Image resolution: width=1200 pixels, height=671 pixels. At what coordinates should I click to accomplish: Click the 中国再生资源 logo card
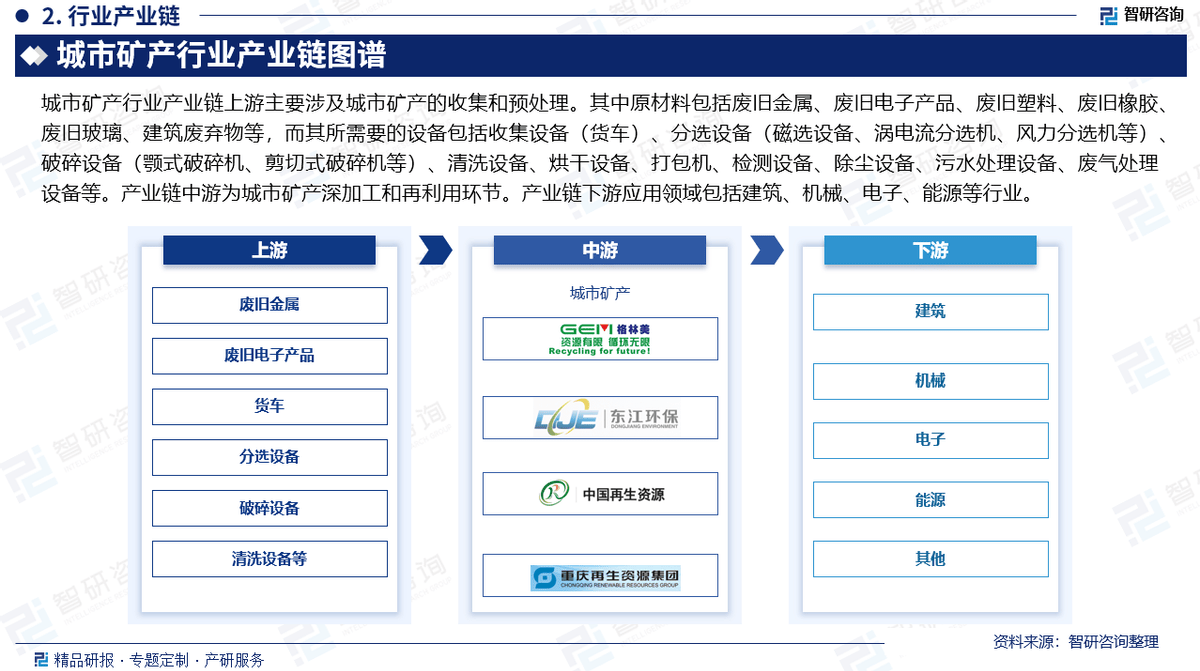pyautogui.click(x=600, y=494)
